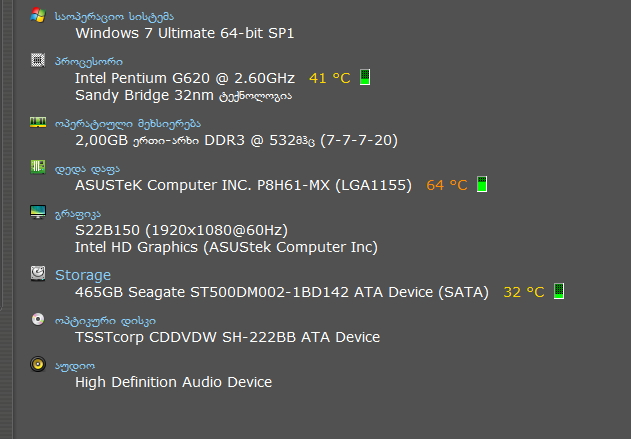Click the processor chip icon
This screenshot has width=631, height=439.
(x=38, y=61)
